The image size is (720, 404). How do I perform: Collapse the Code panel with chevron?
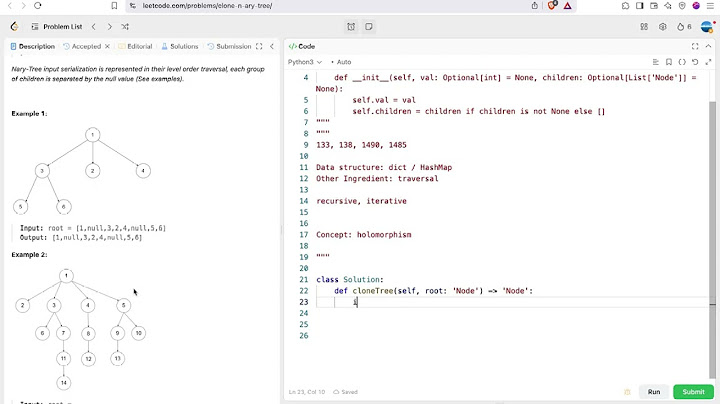click(708, 46)
